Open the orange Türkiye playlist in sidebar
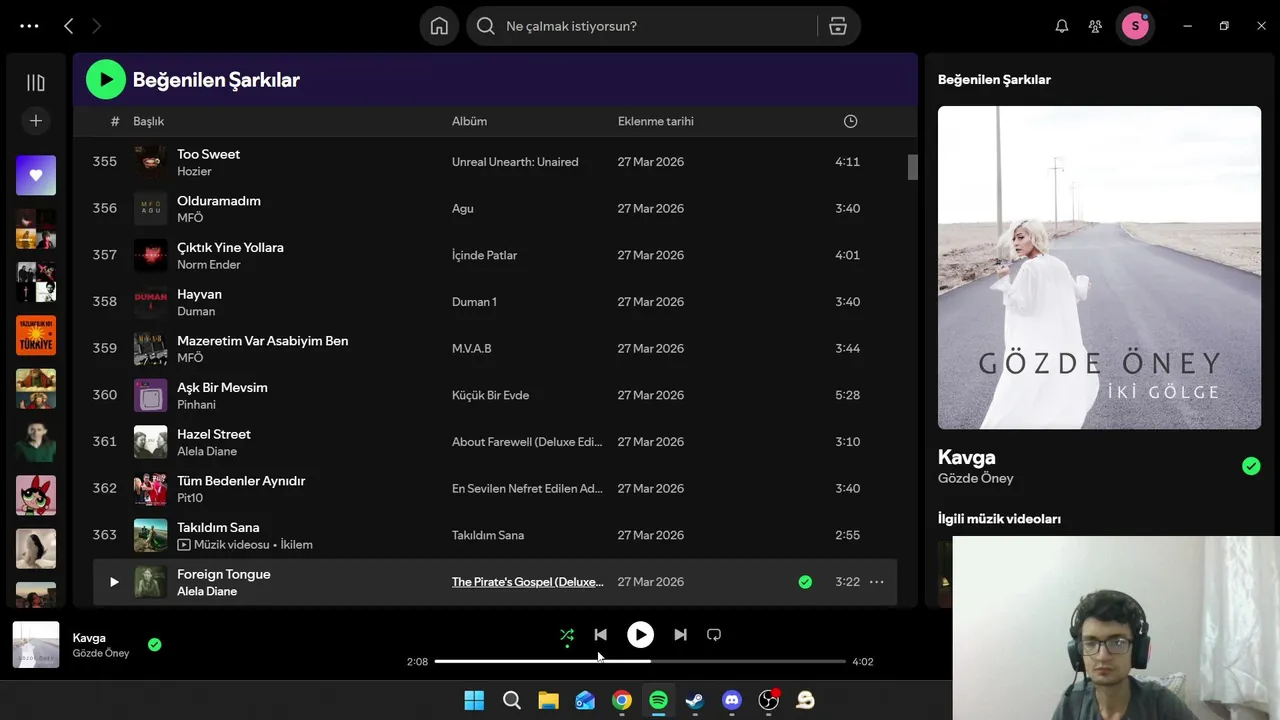1280x720 pixels. click(36, 335)
